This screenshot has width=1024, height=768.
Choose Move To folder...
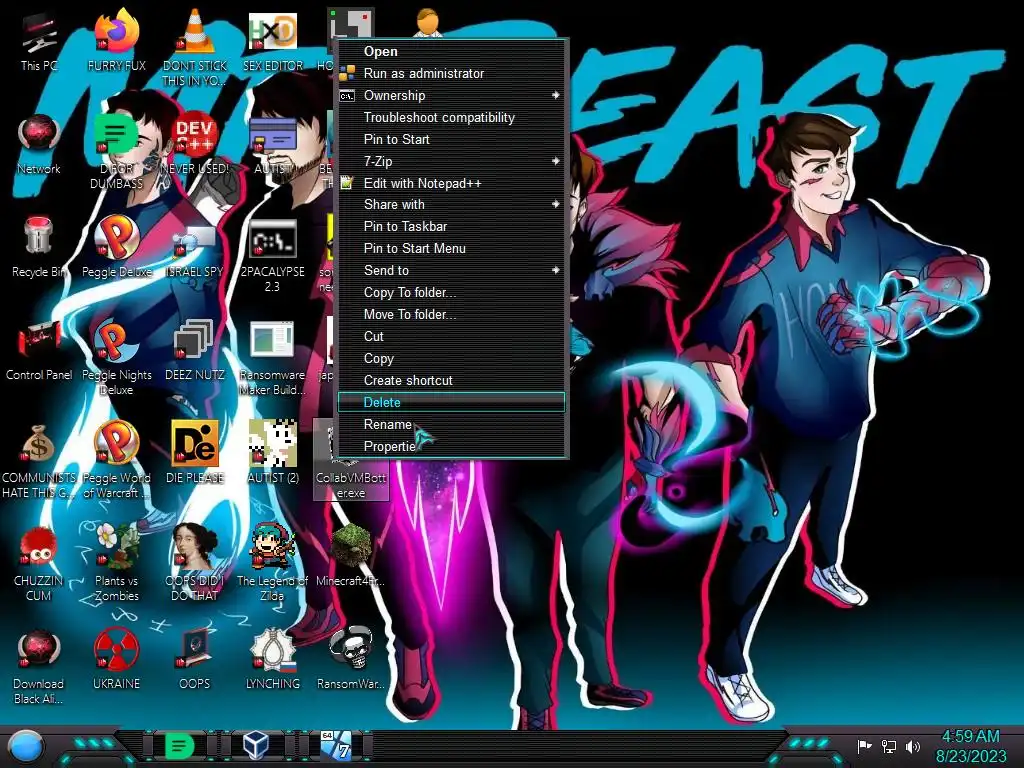[x=451, y=314]
